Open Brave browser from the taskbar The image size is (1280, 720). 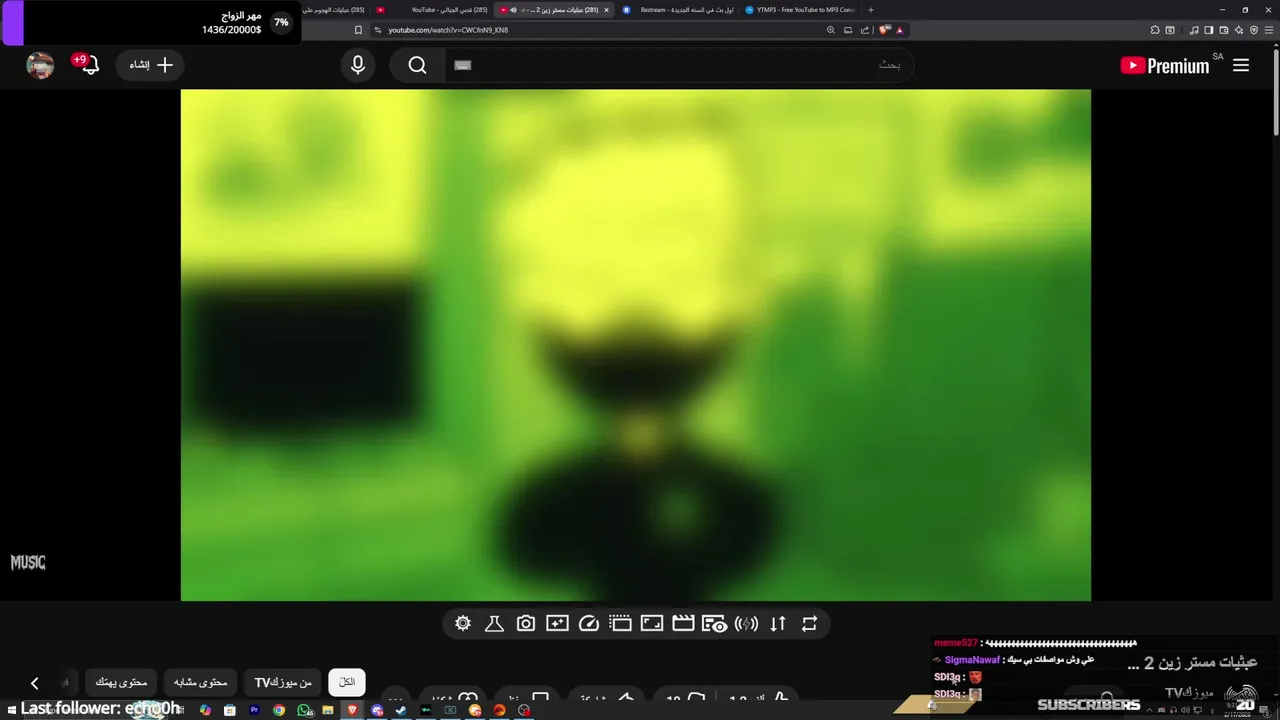coord(352,710)
